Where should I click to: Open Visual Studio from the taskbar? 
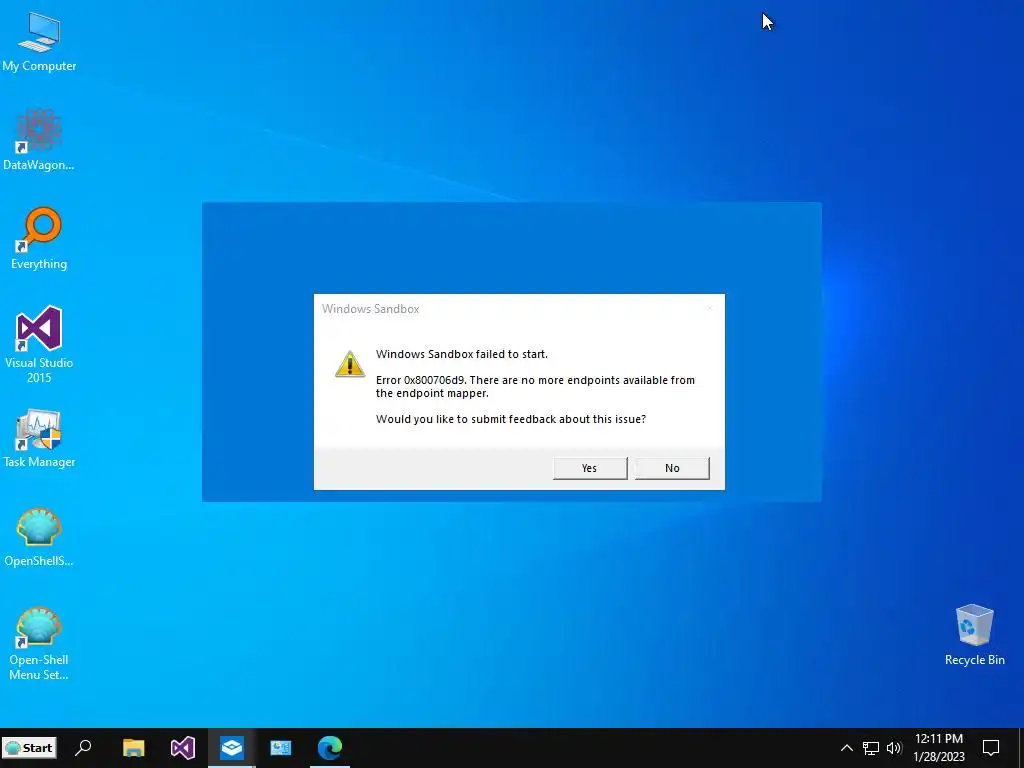point(183,748)
